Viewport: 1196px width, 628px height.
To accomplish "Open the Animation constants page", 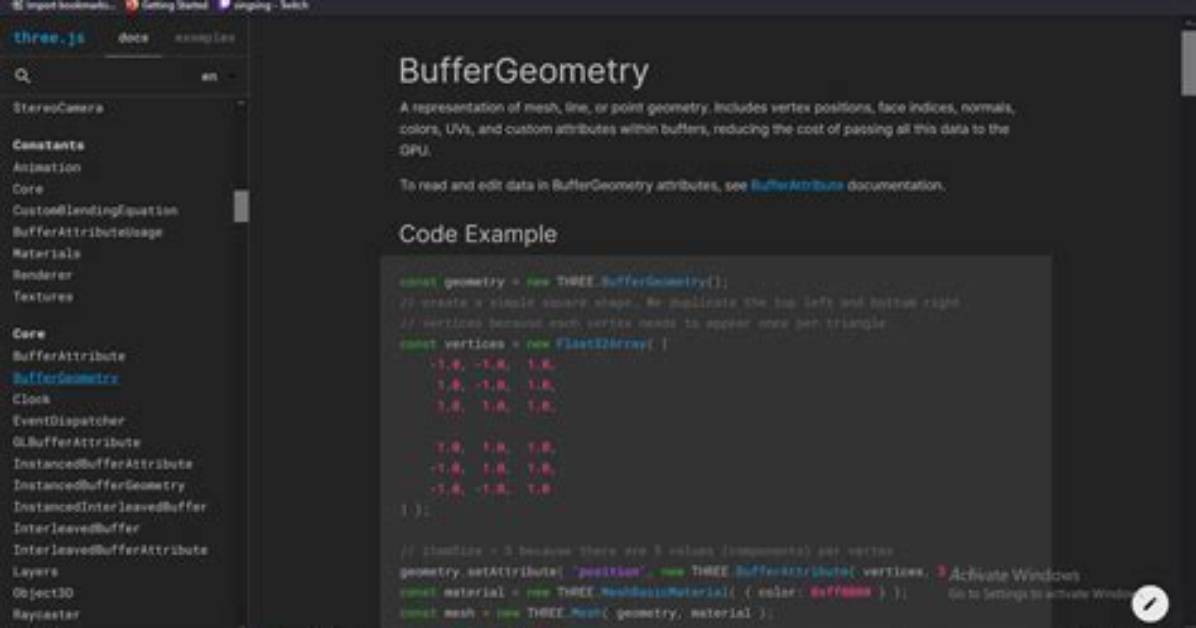I will point(47,167).
